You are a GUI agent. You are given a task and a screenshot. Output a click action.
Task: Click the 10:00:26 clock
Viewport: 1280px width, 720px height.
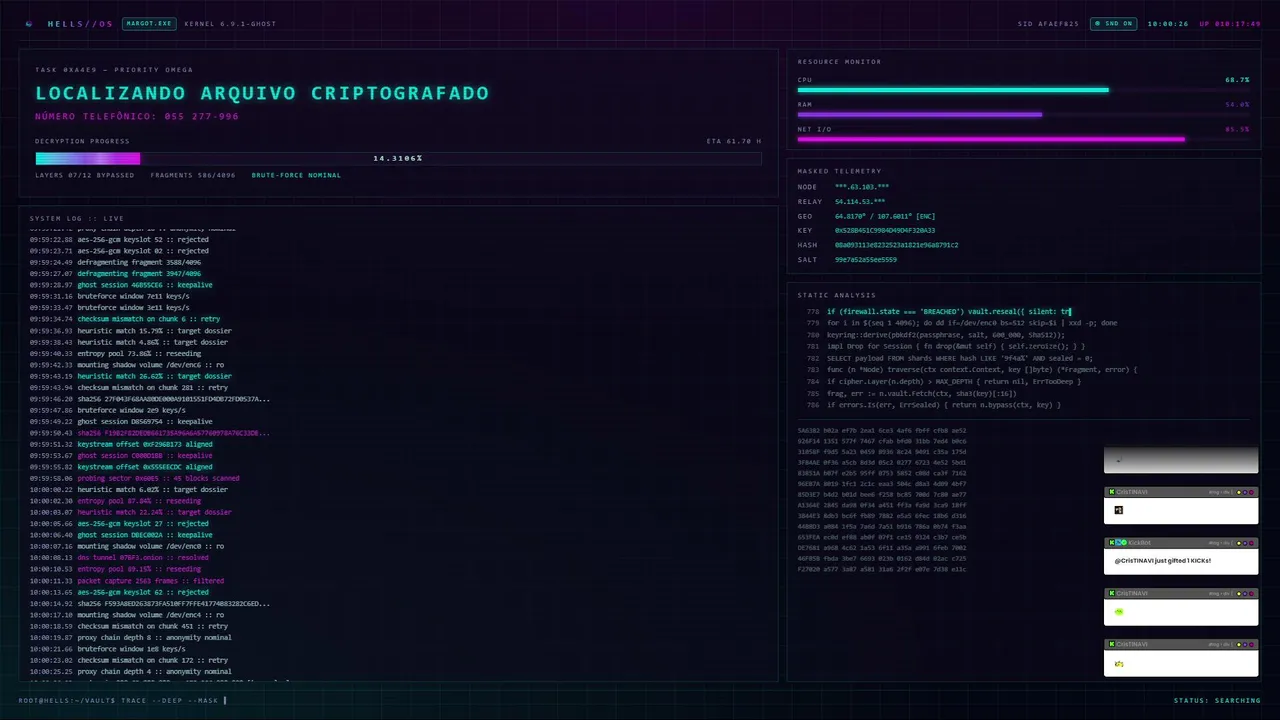pyautogui.click(x=1167, y=23)
